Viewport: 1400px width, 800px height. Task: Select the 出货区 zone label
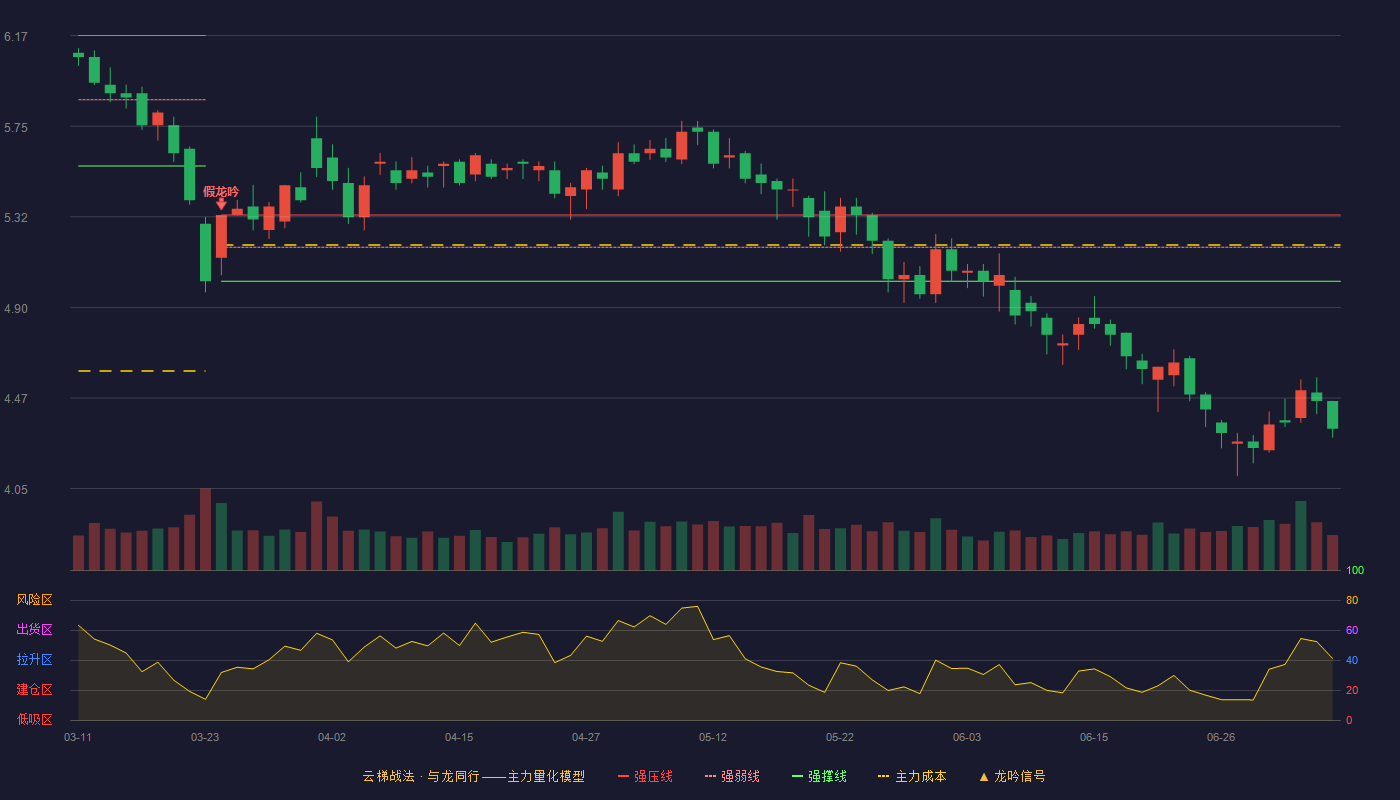tap(34, 630)
